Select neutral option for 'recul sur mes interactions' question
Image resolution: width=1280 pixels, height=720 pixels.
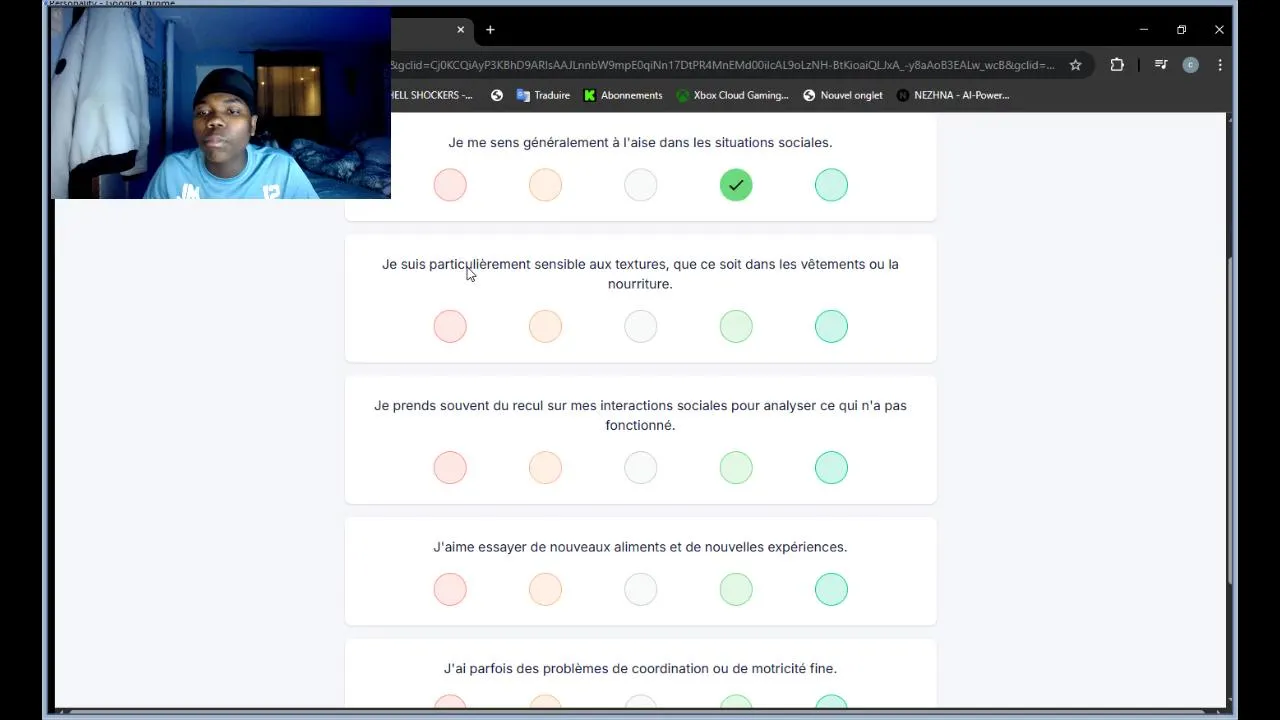click(641, 468)
